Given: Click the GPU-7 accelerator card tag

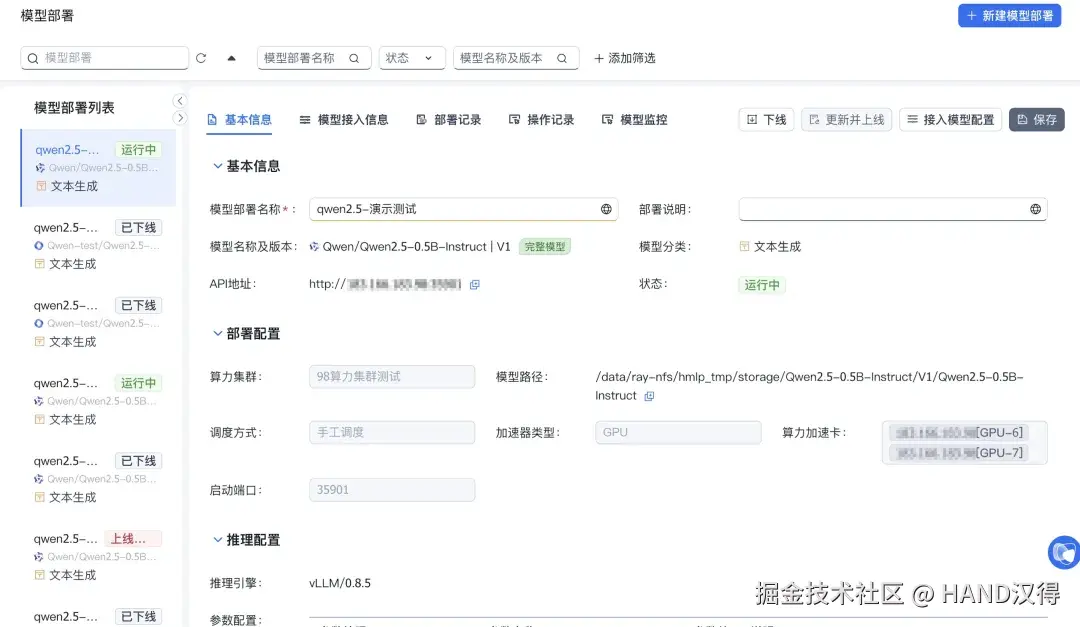Looking at the screenshot, I should (959, 453).
